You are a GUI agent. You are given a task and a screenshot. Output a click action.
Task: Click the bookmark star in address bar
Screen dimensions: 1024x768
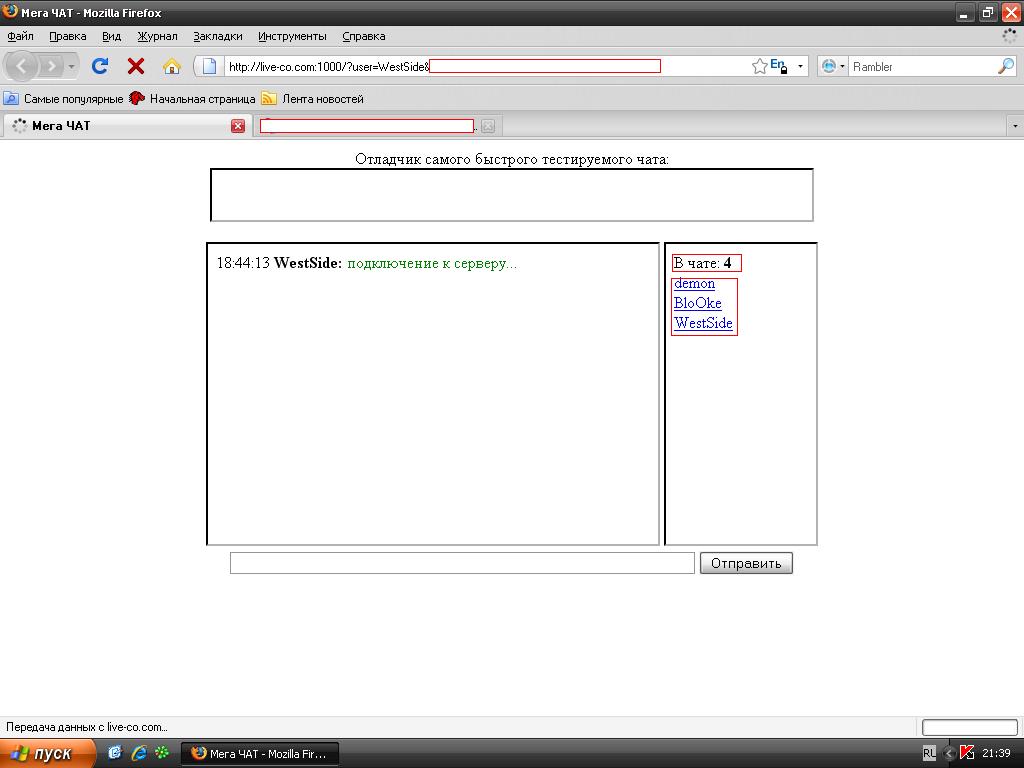[760, 66]
